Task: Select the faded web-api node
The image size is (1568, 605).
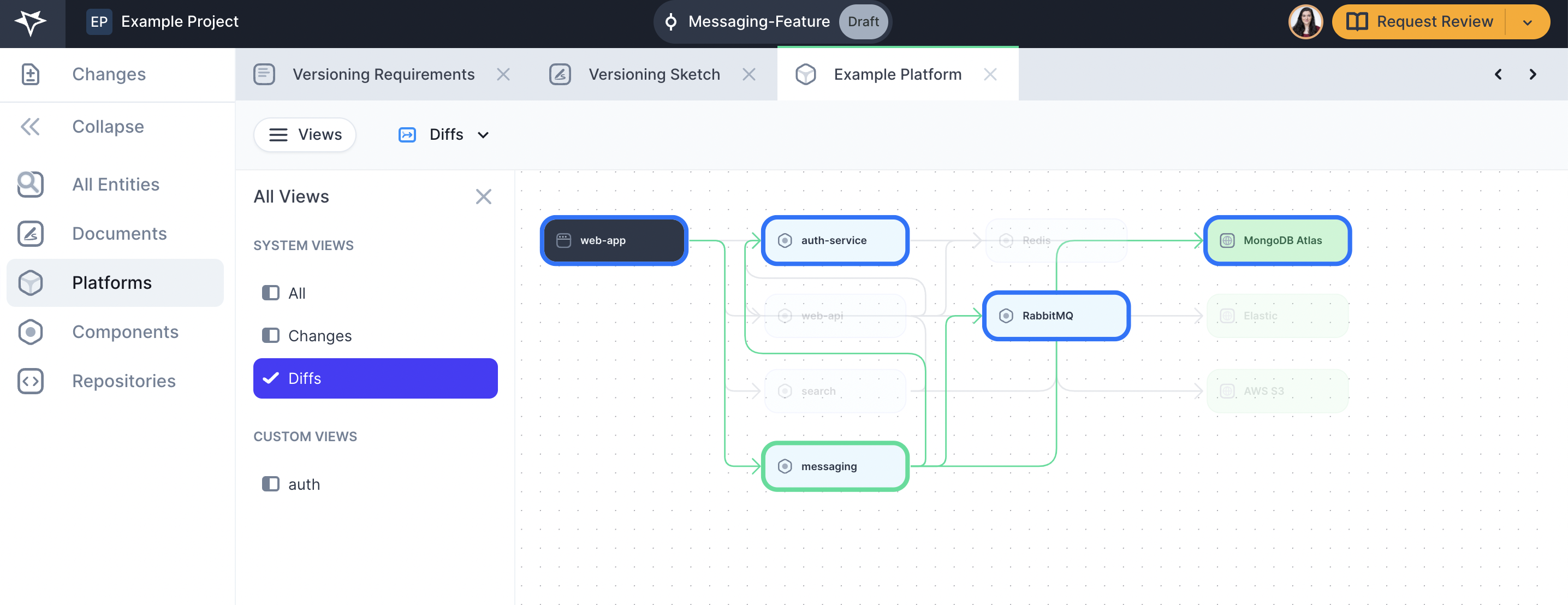Action: pyautogui.click(x=835, y=316)
